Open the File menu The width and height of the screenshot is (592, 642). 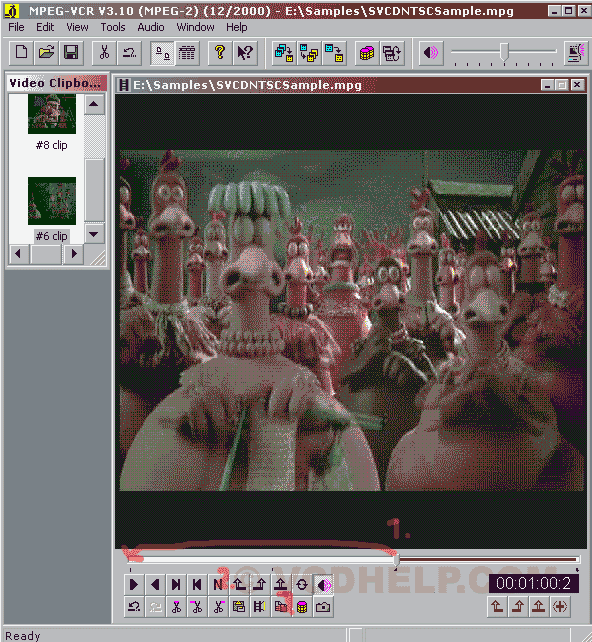pos(16,27)
